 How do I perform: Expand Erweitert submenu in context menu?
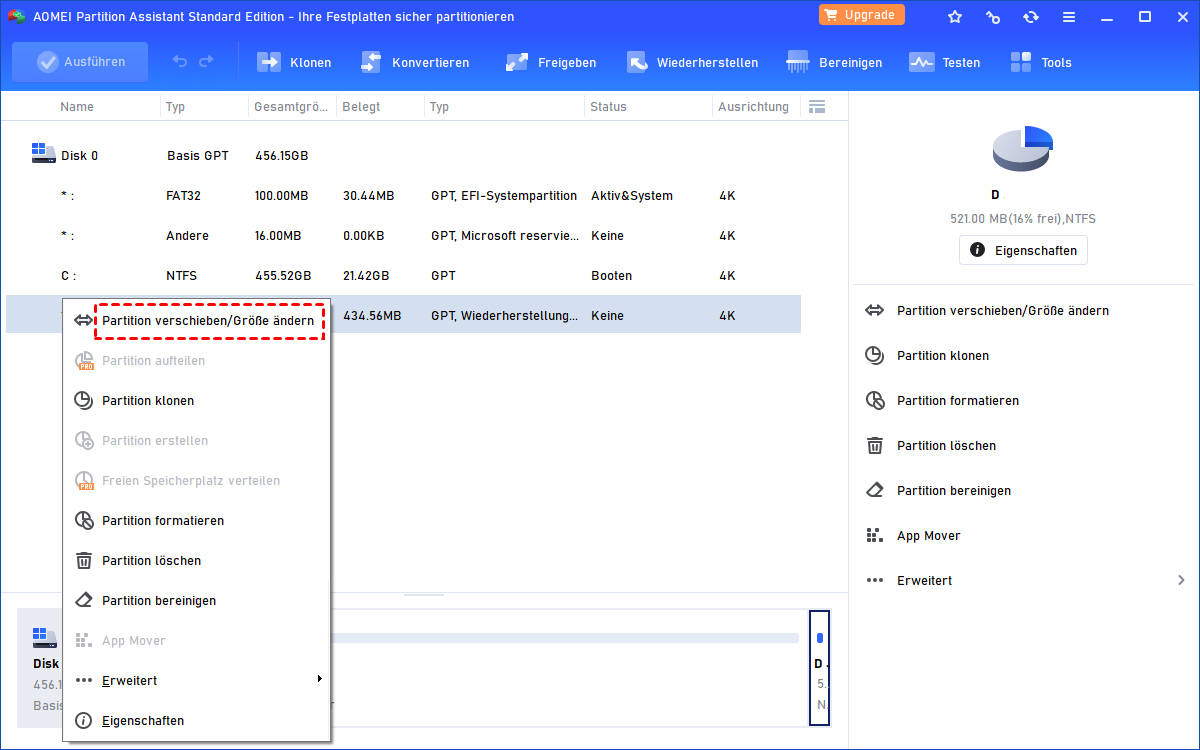pyautogui.click(x=197, y=681)
